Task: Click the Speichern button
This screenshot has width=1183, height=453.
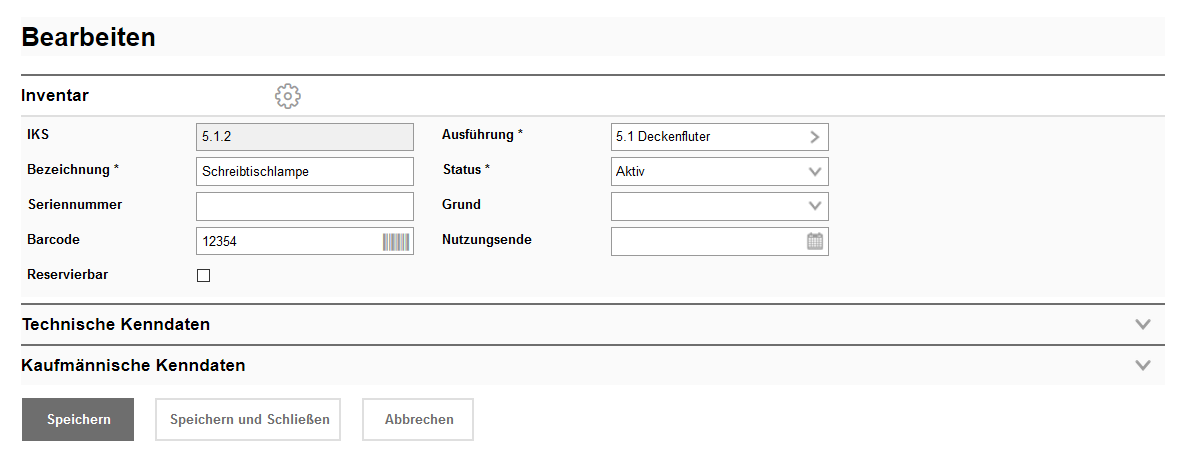Action: 78,420
